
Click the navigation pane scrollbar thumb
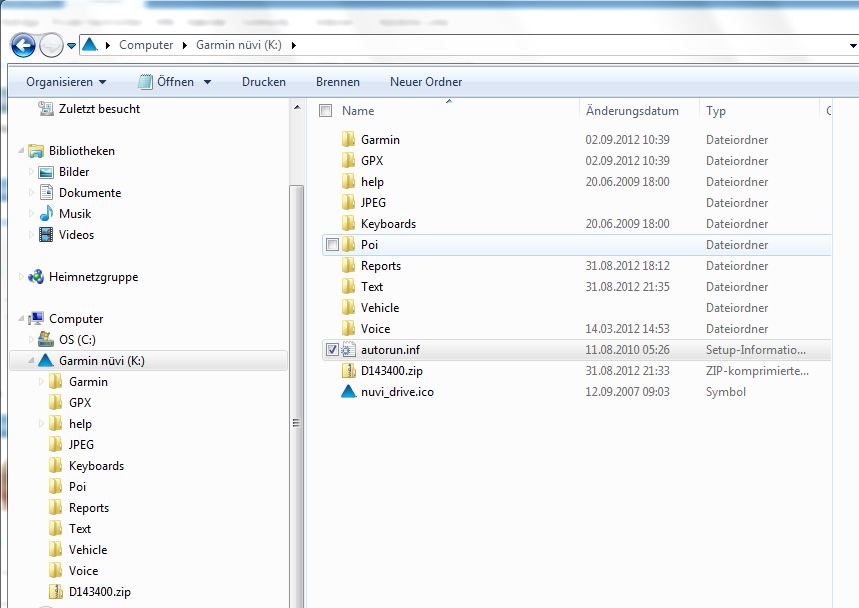click(x=296, y=397)
